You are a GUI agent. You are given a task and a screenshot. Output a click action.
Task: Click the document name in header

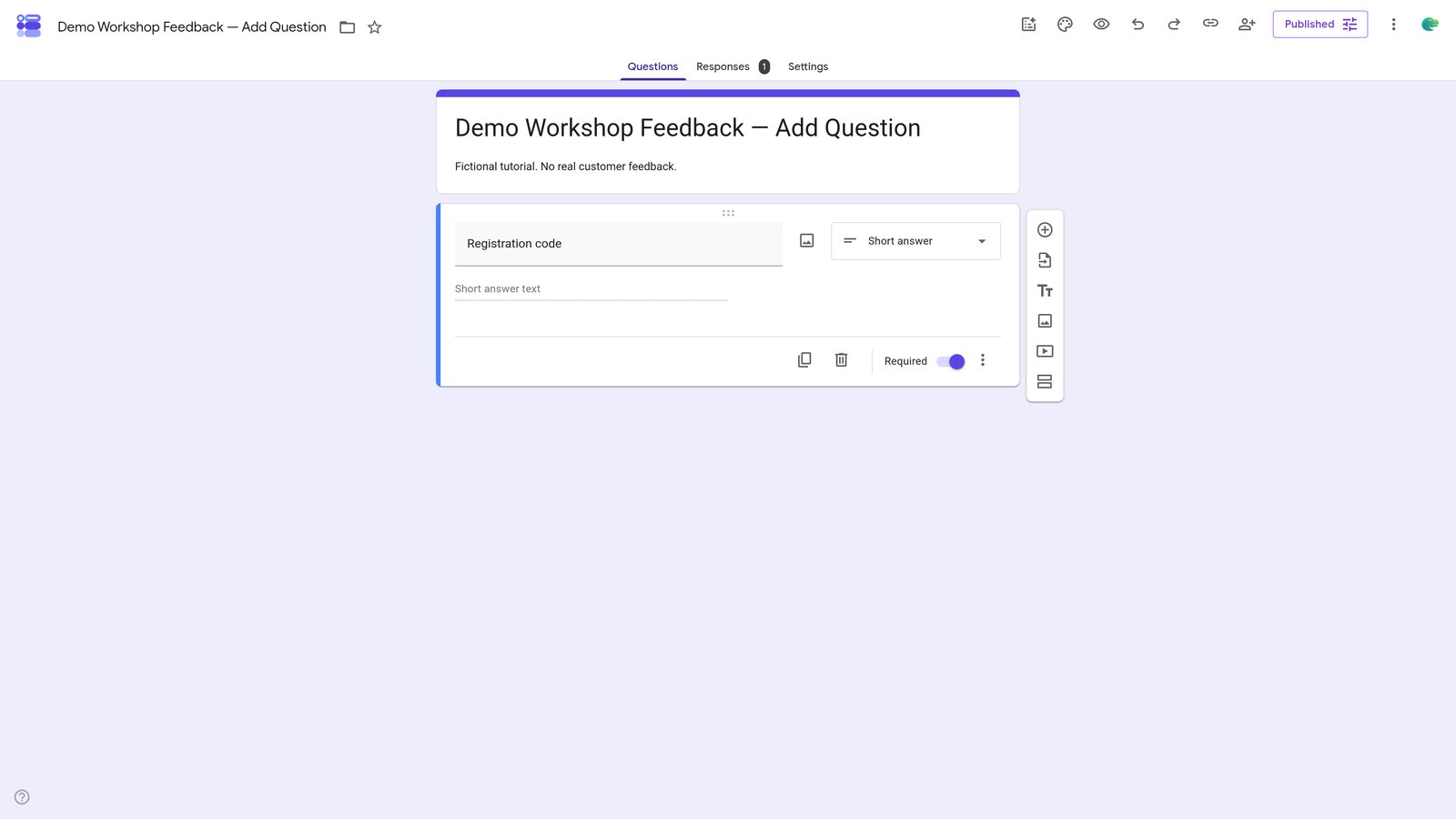(x=192, y=27)
